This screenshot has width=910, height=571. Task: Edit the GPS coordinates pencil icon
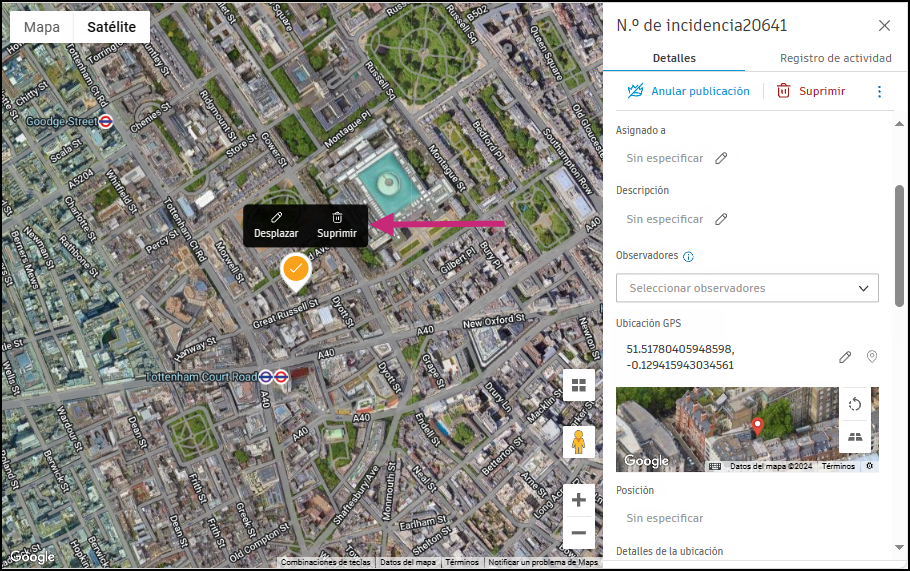click(845, 357)
